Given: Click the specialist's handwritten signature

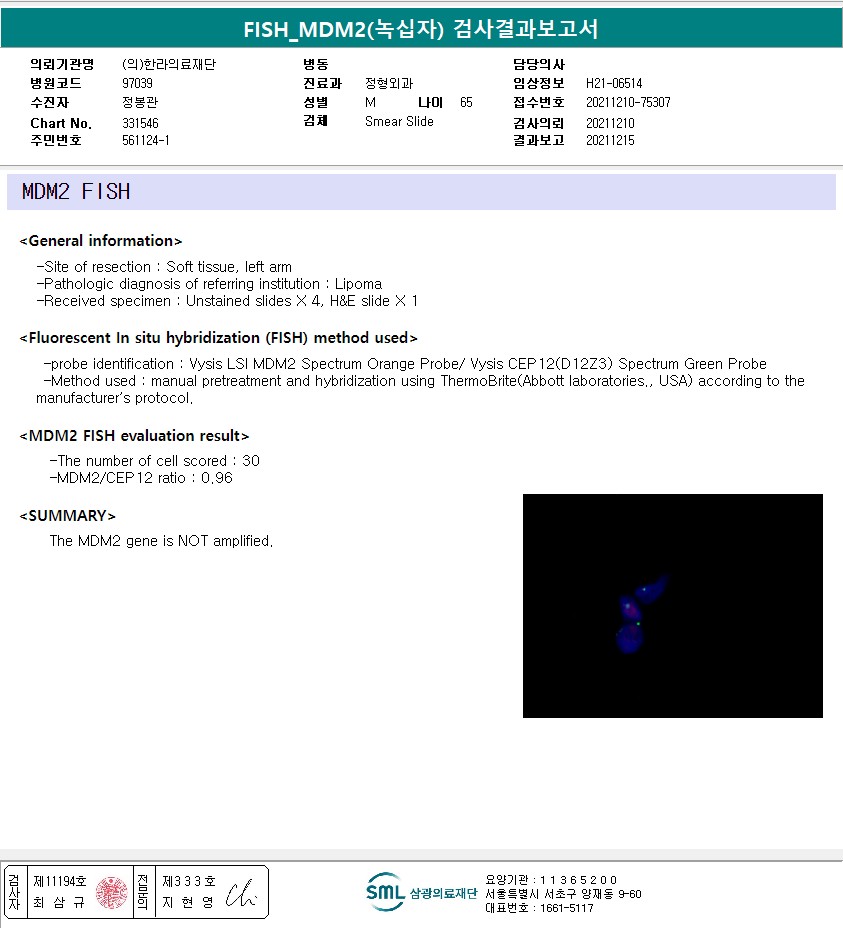Looking at the screenshot, I should pyautogui.click(x=241, y=893).
